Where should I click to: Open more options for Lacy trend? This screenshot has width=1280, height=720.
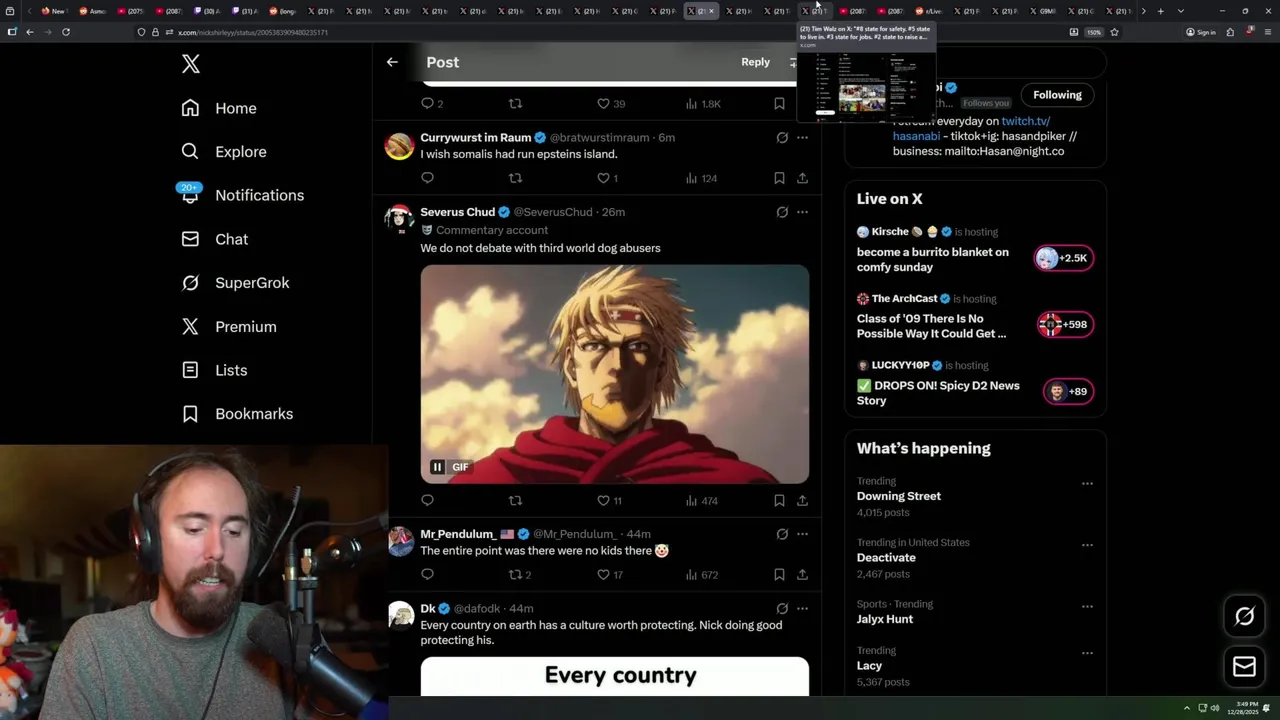pos(1087,653)
